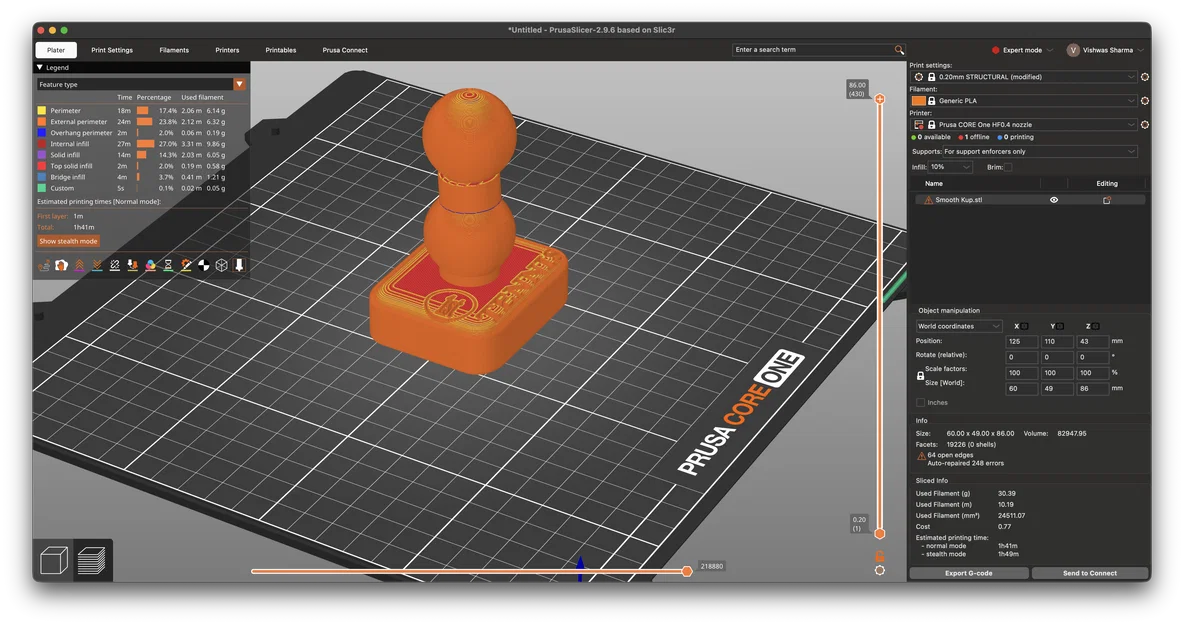Click the red Expert mode indicator dot
The image size is (1184, 625).
pos(995,51)
